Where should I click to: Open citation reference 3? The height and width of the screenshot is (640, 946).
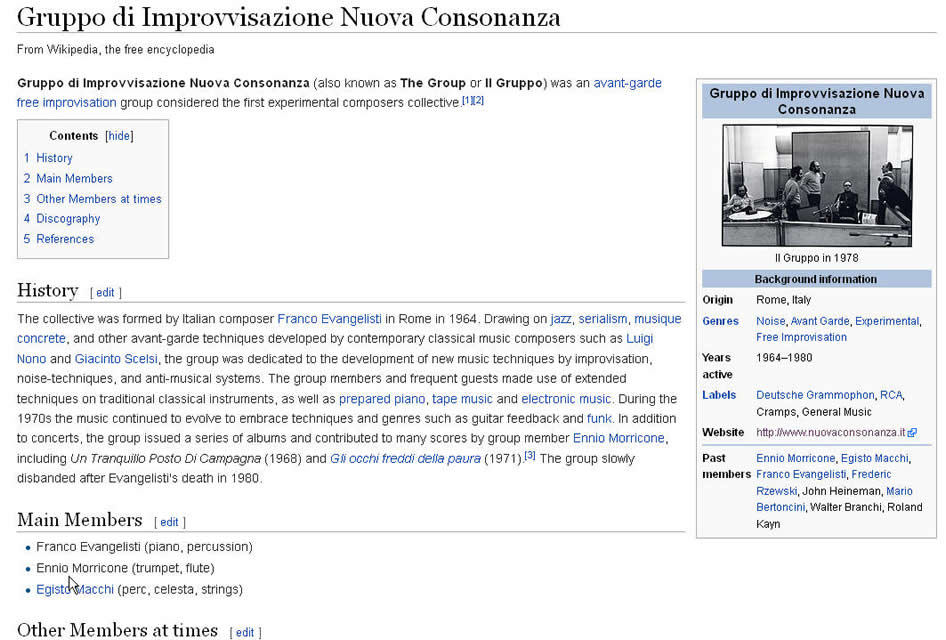pos(530,455)
